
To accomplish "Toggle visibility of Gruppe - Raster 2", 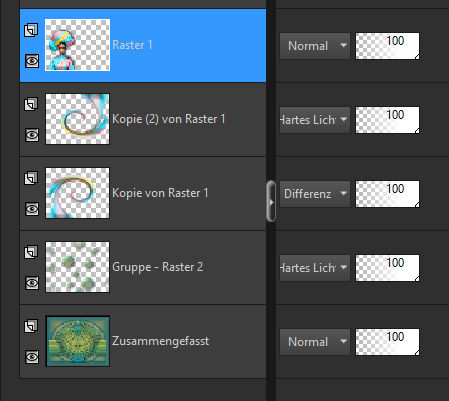I will point(32,283).
